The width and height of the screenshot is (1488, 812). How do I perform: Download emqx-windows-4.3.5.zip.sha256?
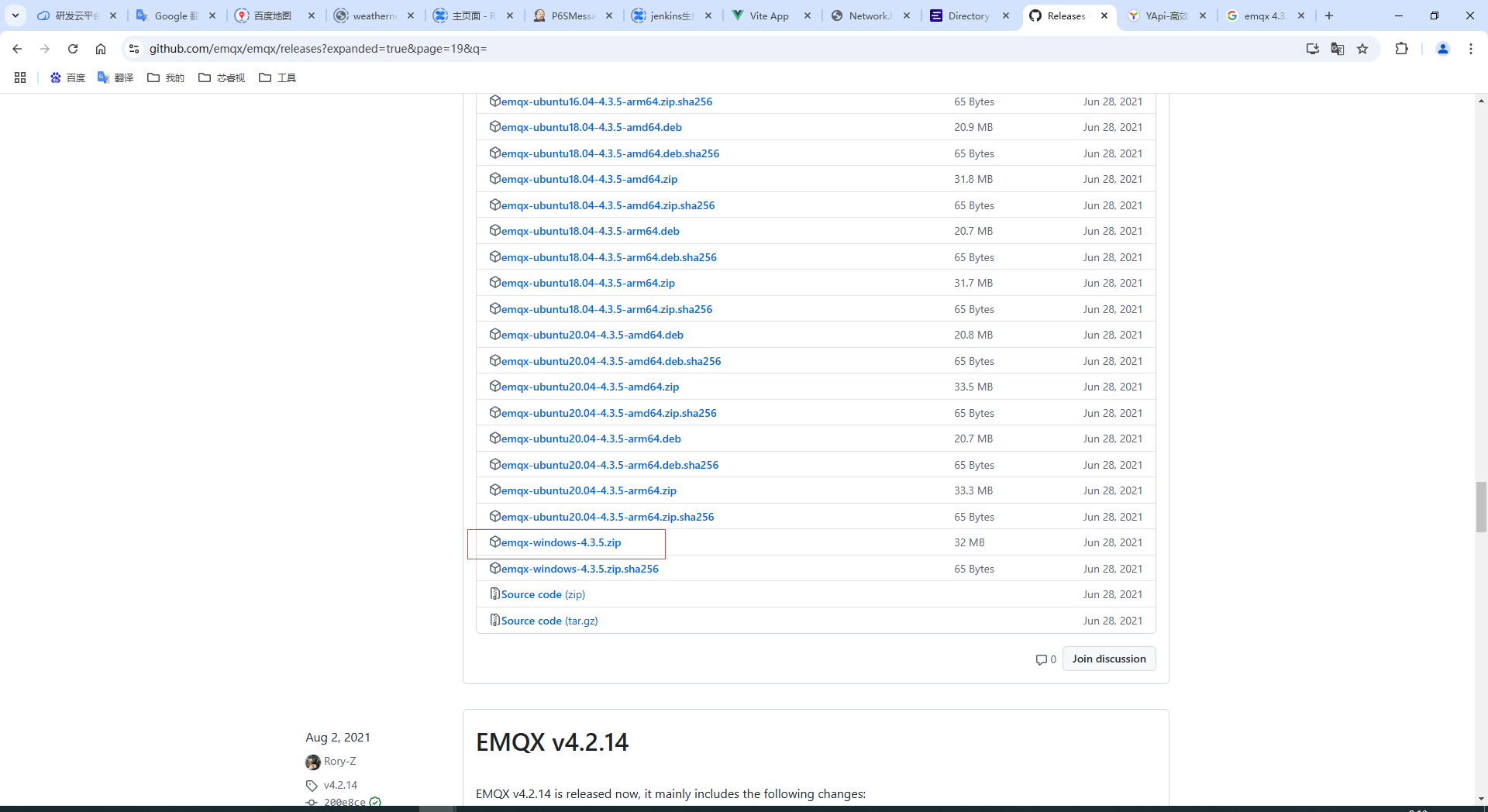pos(580,569)
